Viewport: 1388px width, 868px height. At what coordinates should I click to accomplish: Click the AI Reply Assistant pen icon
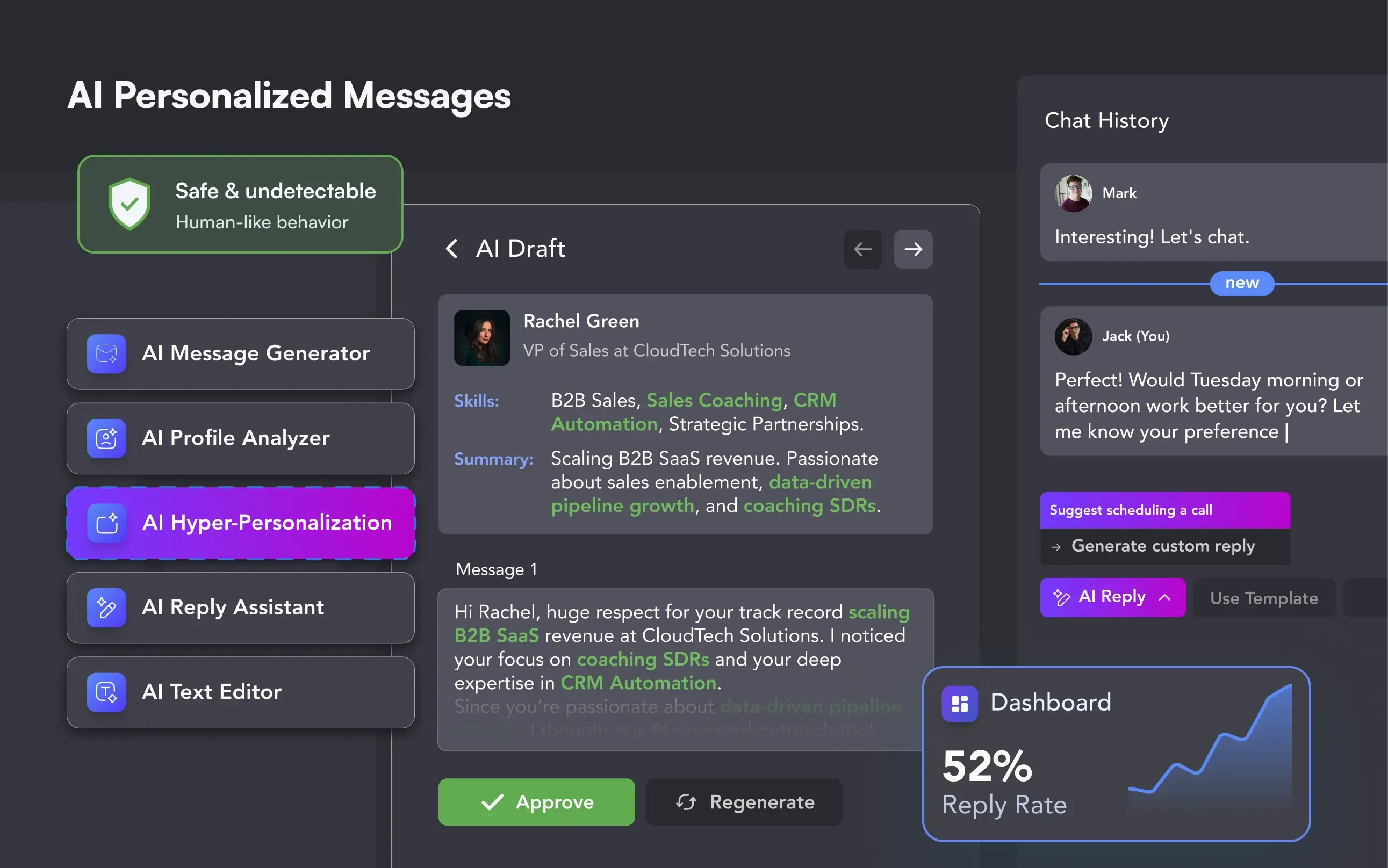point(106,607)
